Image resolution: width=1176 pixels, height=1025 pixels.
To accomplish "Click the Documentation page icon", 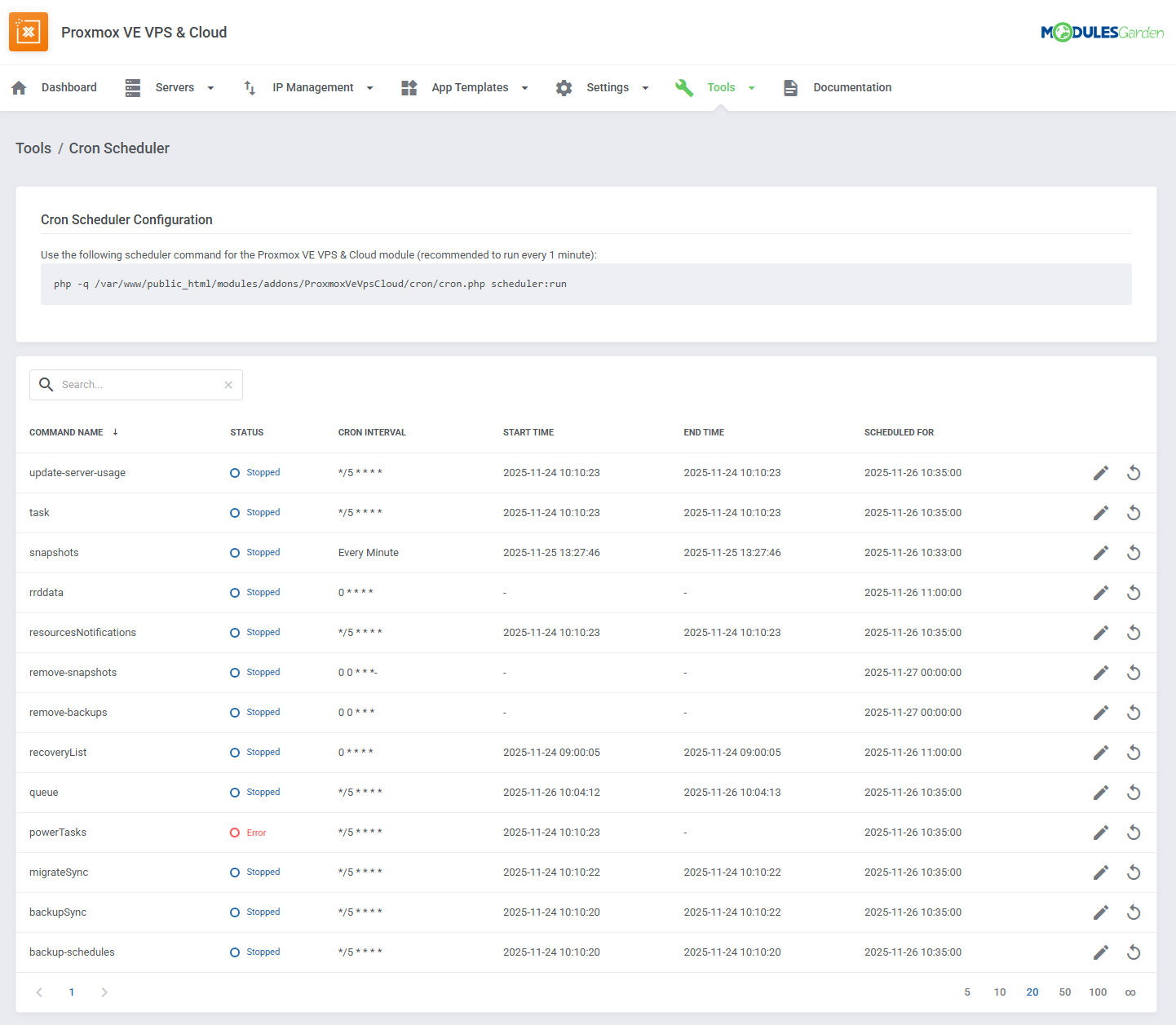I will point(790,87).
